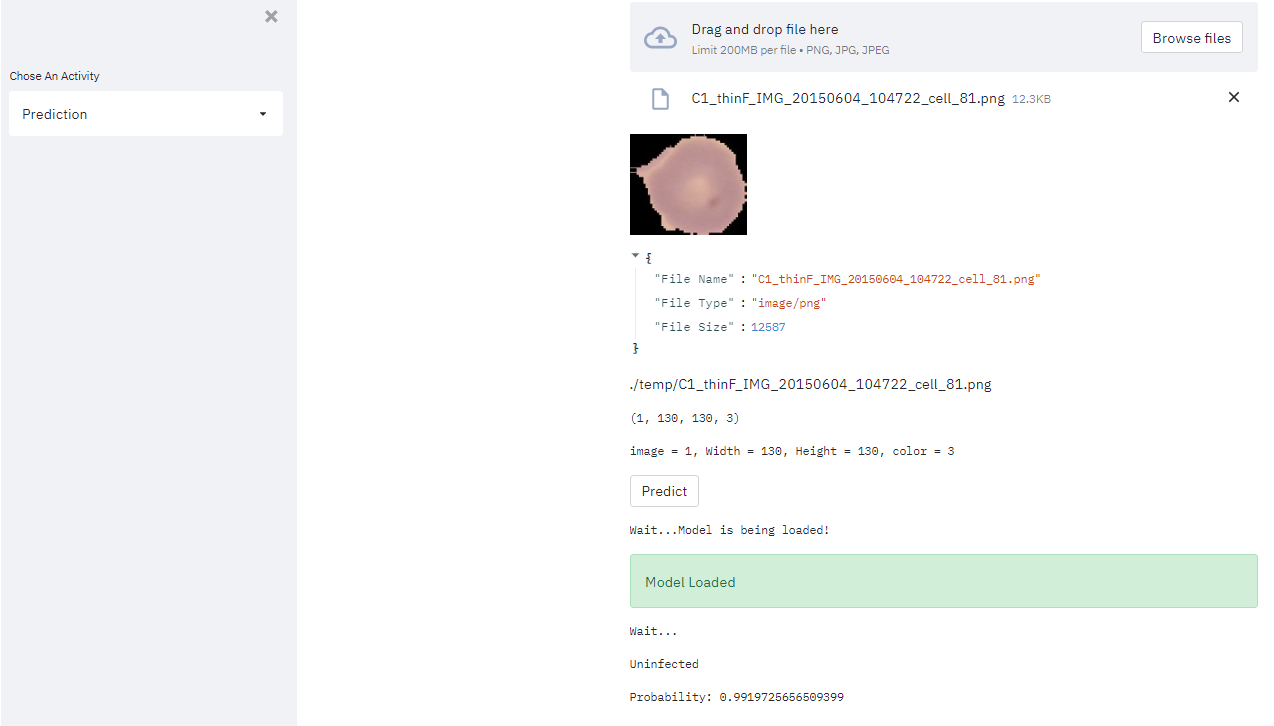Click the drag and drop file area
Image resolution: width=1274 pixels, height=726 pixels.
(900, 38)
